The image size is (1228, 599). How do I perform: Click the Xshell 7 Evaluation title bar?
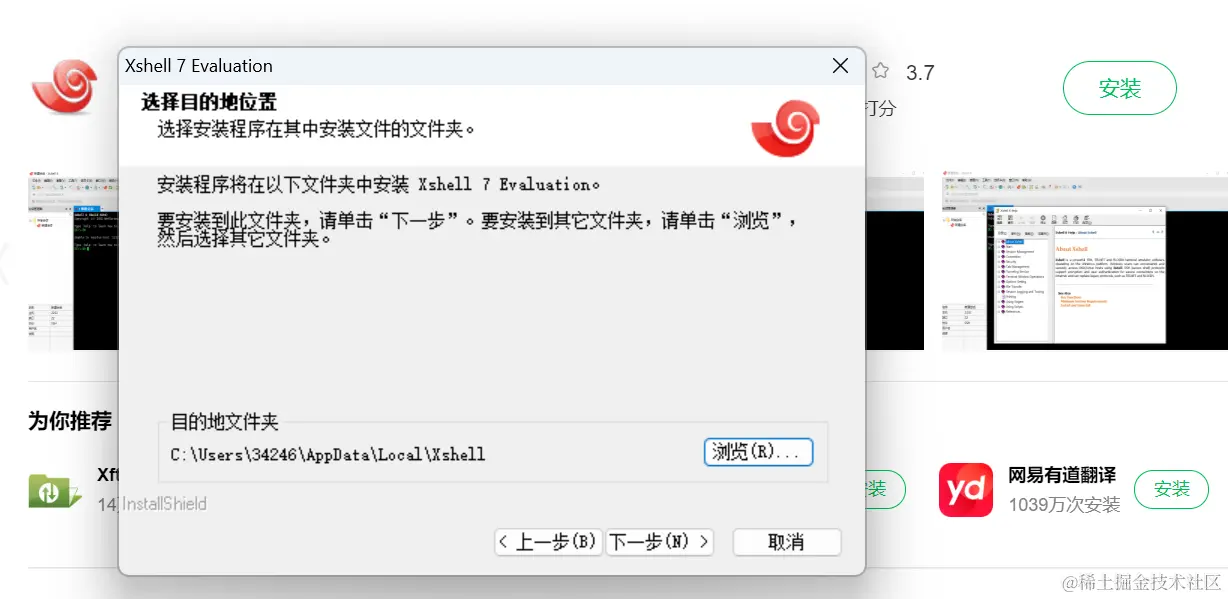pos(470,66)
